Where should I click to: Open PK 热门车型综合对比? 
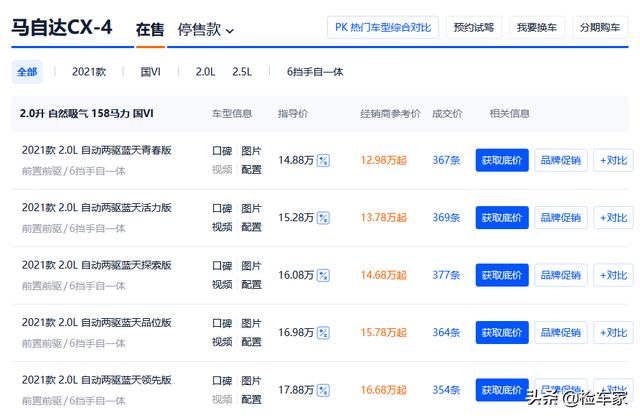383,27
